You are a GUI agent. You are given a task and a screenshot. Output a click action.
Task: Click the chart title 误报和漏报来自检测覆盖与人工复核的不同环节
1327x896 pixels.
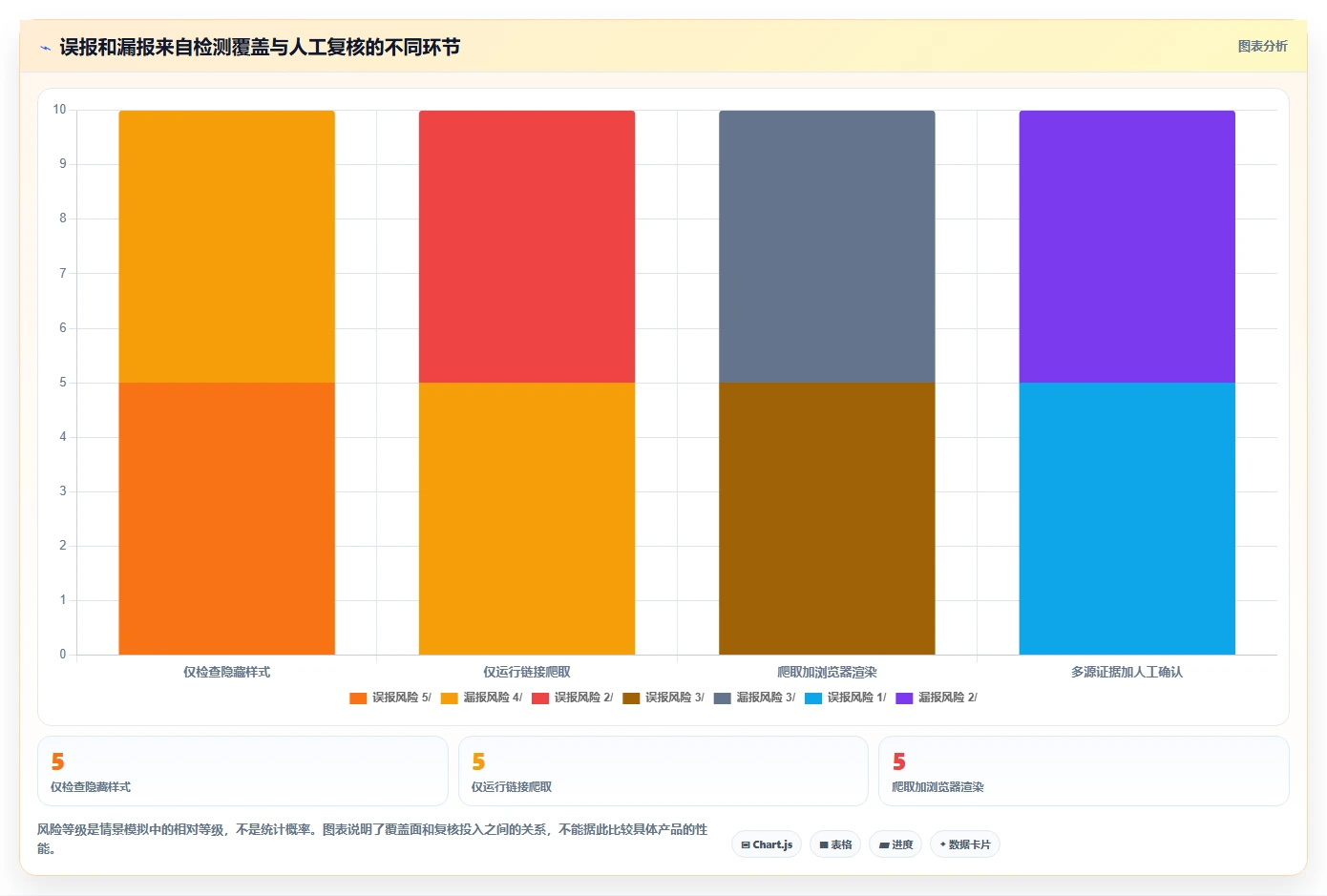260,47
